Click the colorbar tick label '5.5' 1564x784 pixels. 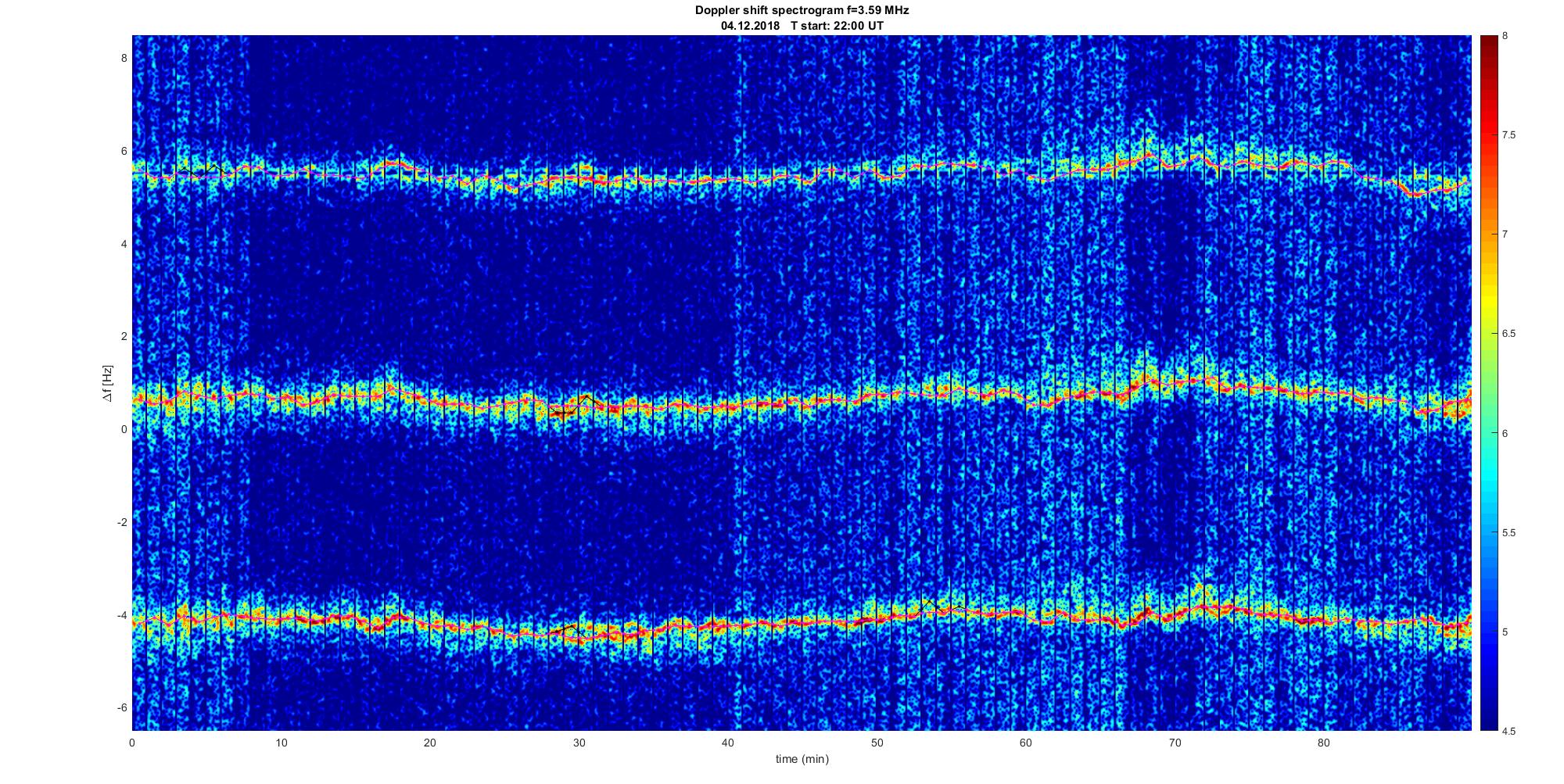pyautogui.click(x=1508, y=533)
